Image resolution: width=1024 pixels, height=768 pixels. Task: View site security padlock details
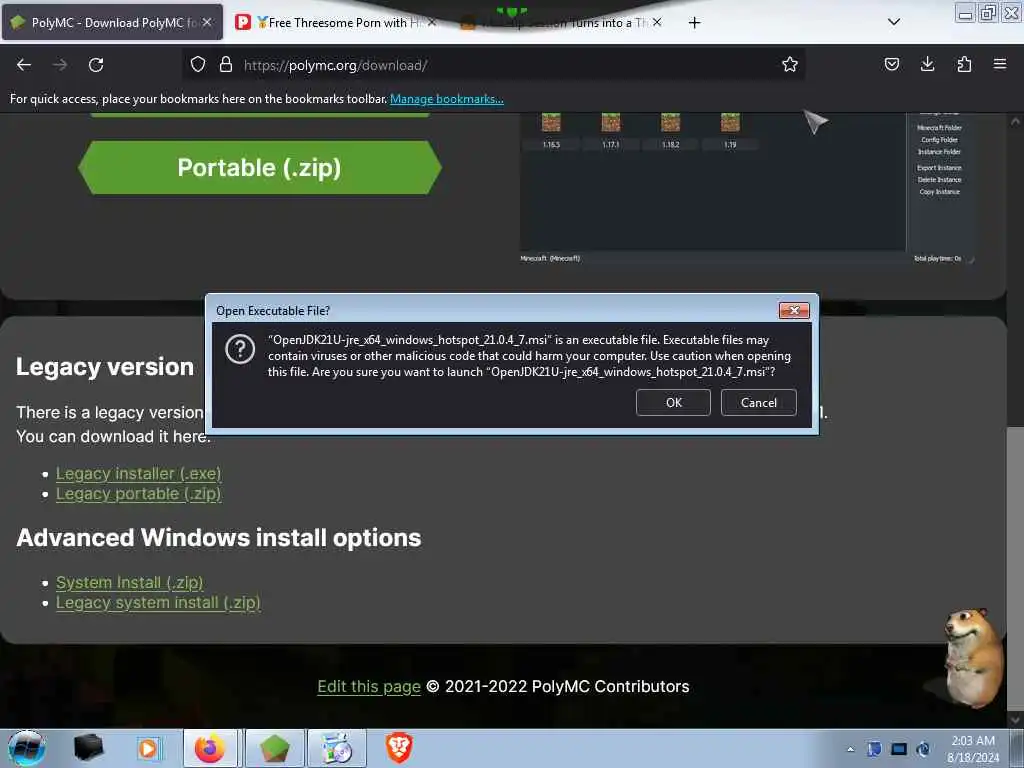(226, 65)
